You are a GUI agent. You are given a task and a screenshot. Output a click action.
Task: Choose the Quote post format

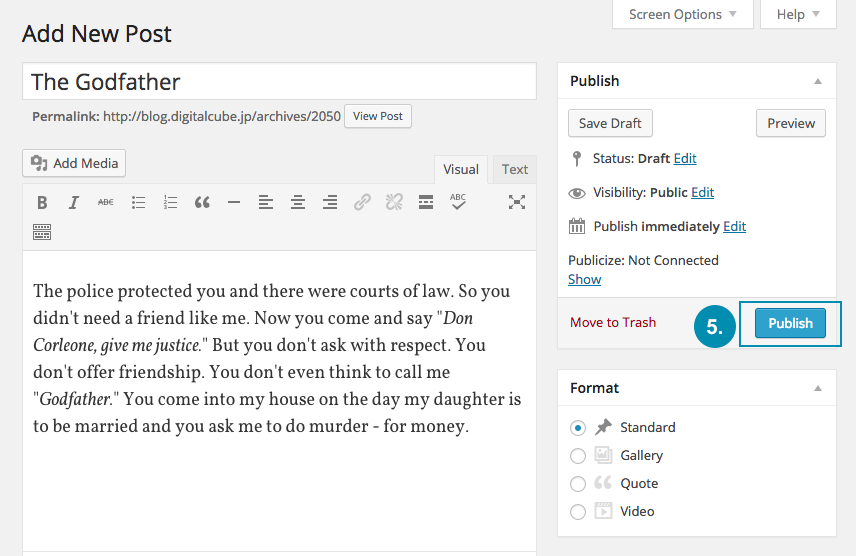pyautogui.click(x=578, y=483)
